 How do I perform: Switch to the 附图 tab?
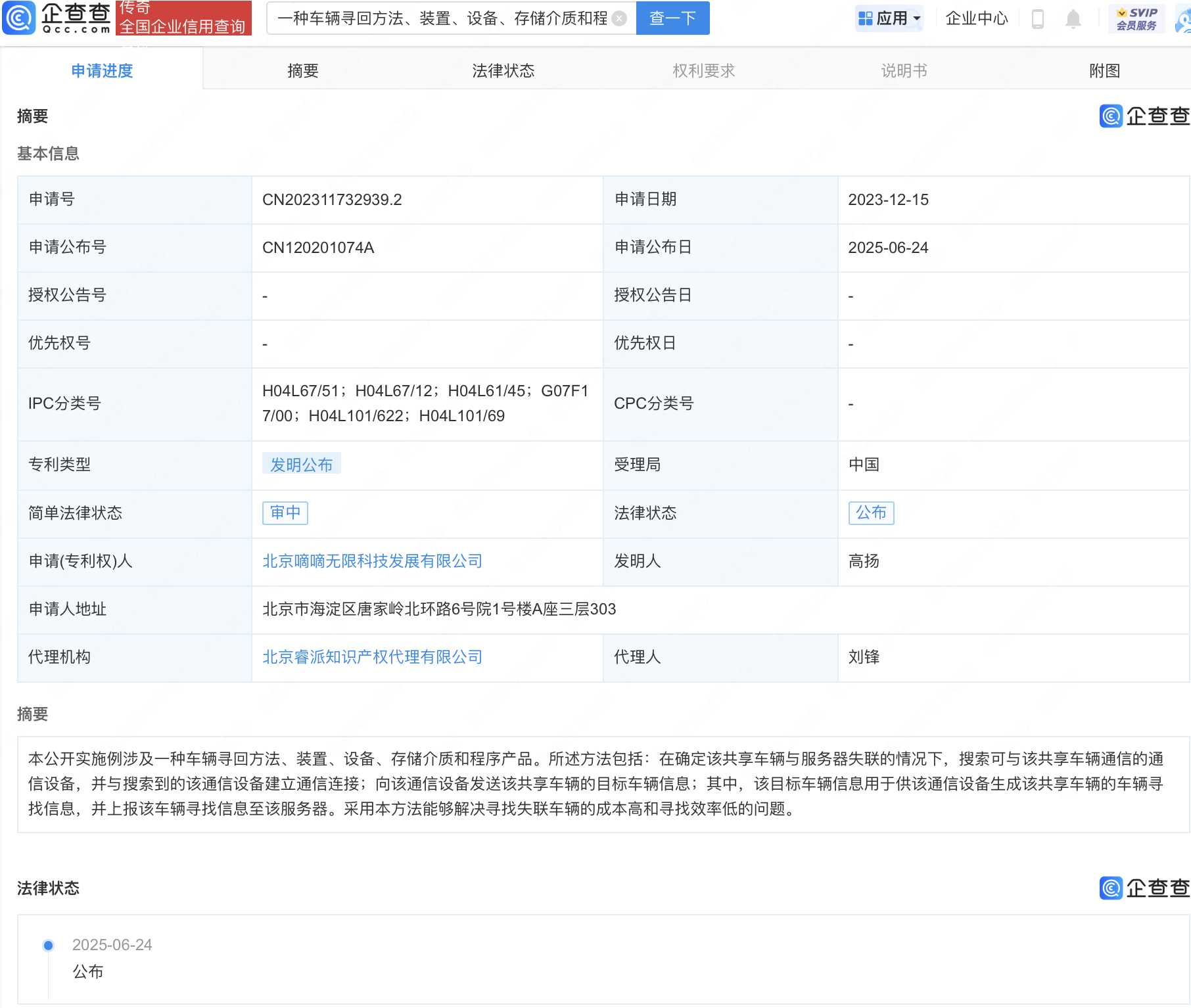1104,71
